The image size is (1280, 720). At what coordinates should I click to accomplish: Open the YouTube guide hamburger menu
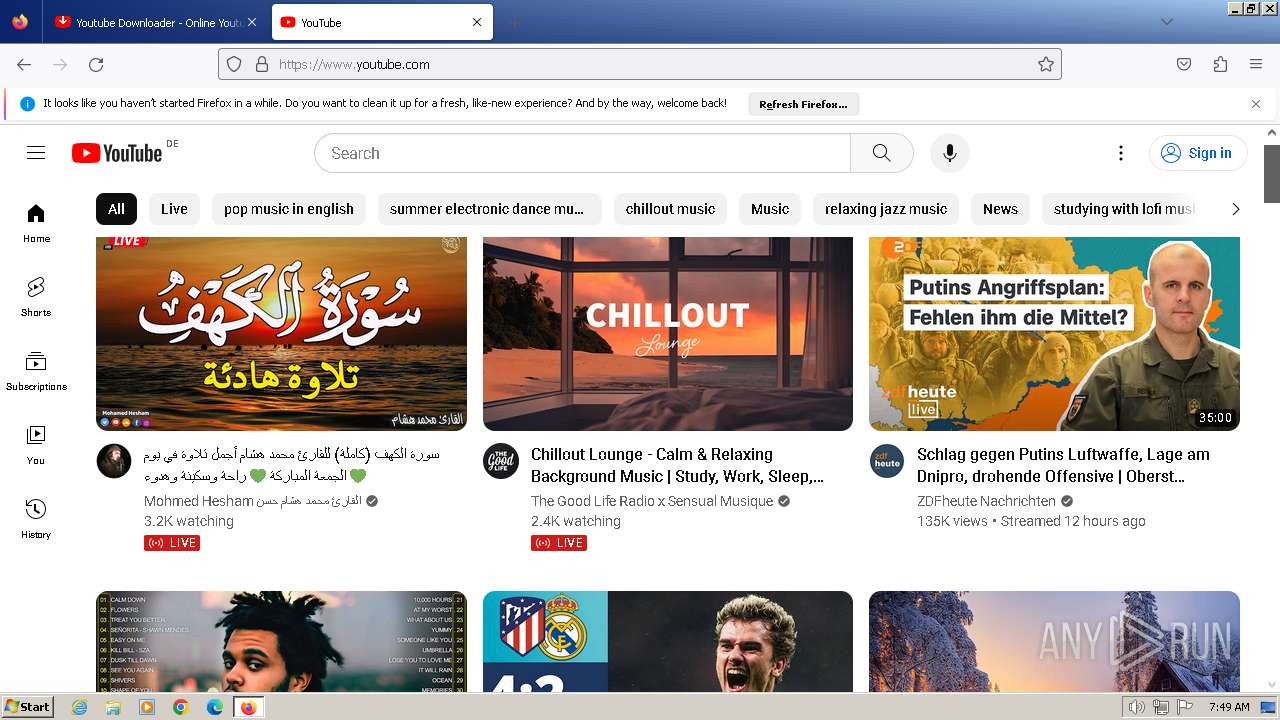coord(36,153)
